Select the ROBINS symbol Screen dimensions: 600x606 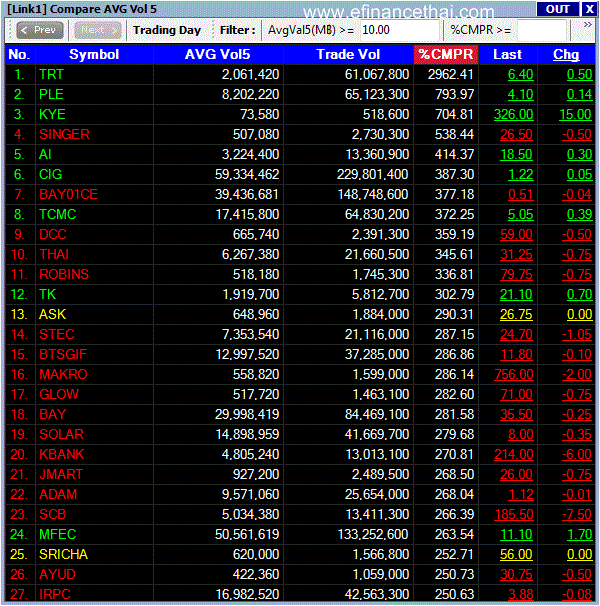point(64,274)
